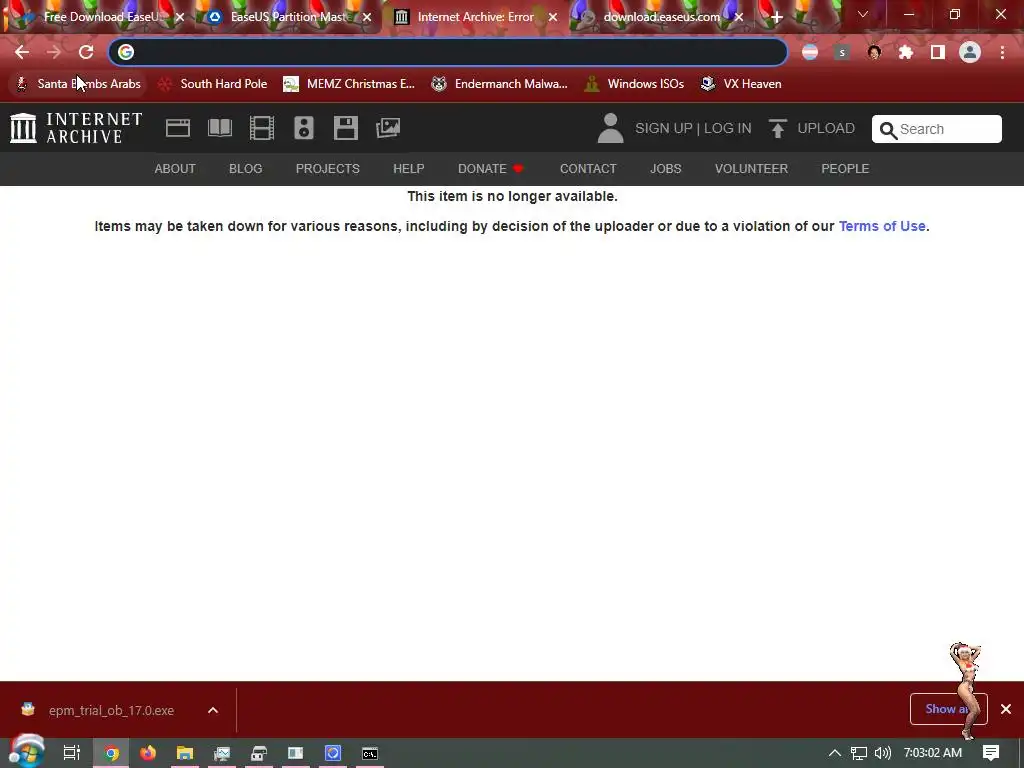Open the Software floppy disk icon
The image size is (1024, 768).
(345, 128)
